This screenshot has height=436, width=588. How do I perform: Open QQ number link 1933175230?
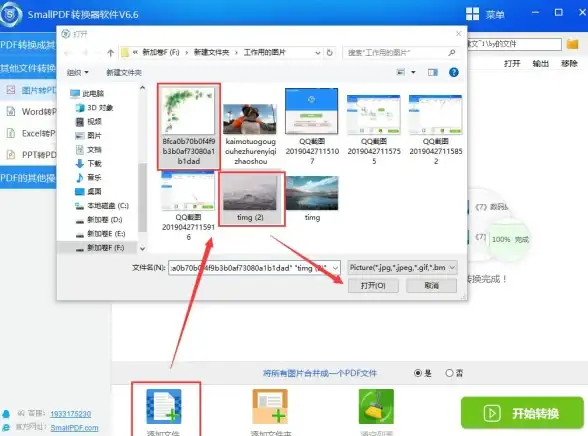click(x=70, y=414)
